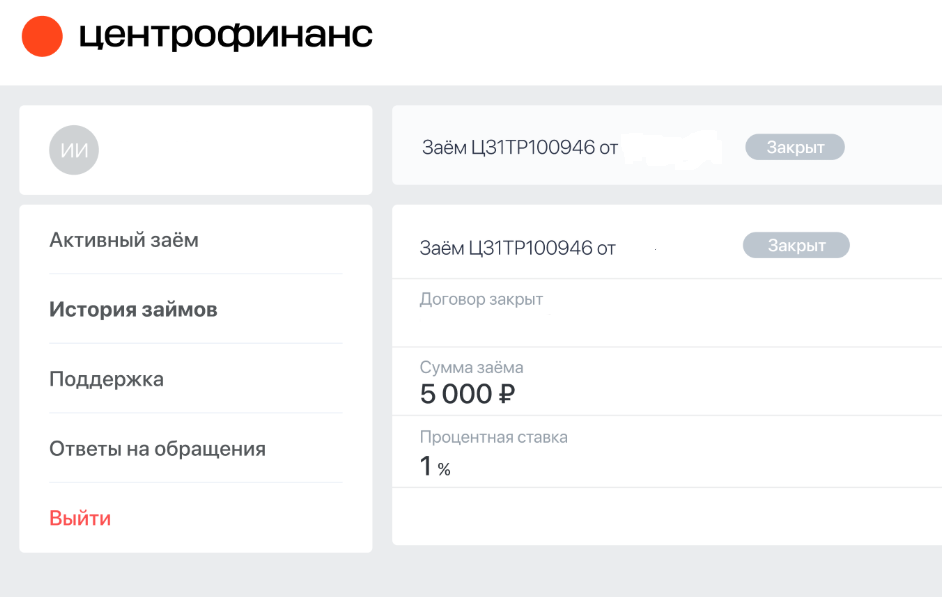
Task: Click the user profile card area
Action: (x=196, y=150)
